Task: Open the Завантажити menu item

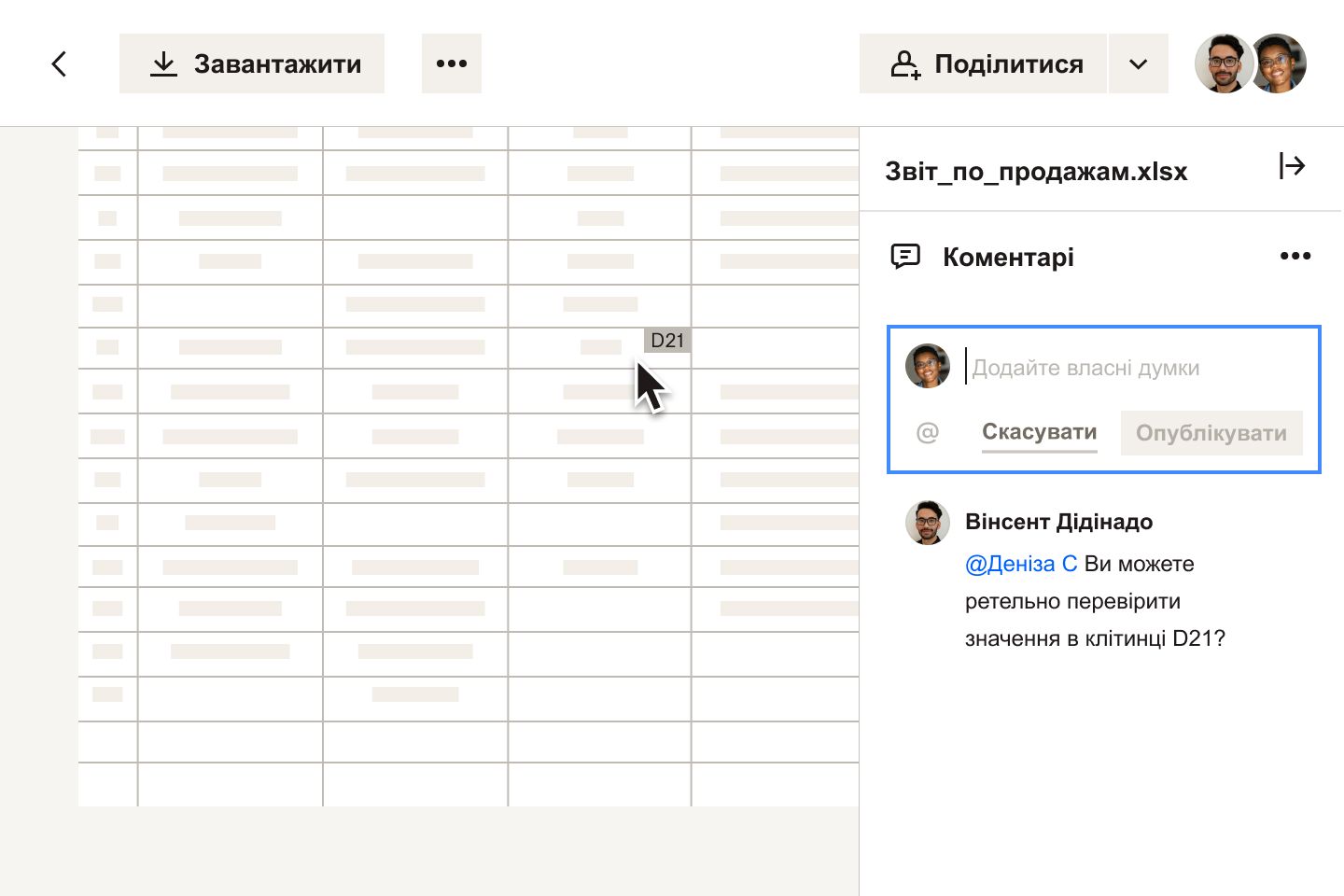Action: (x=252, y=63)
